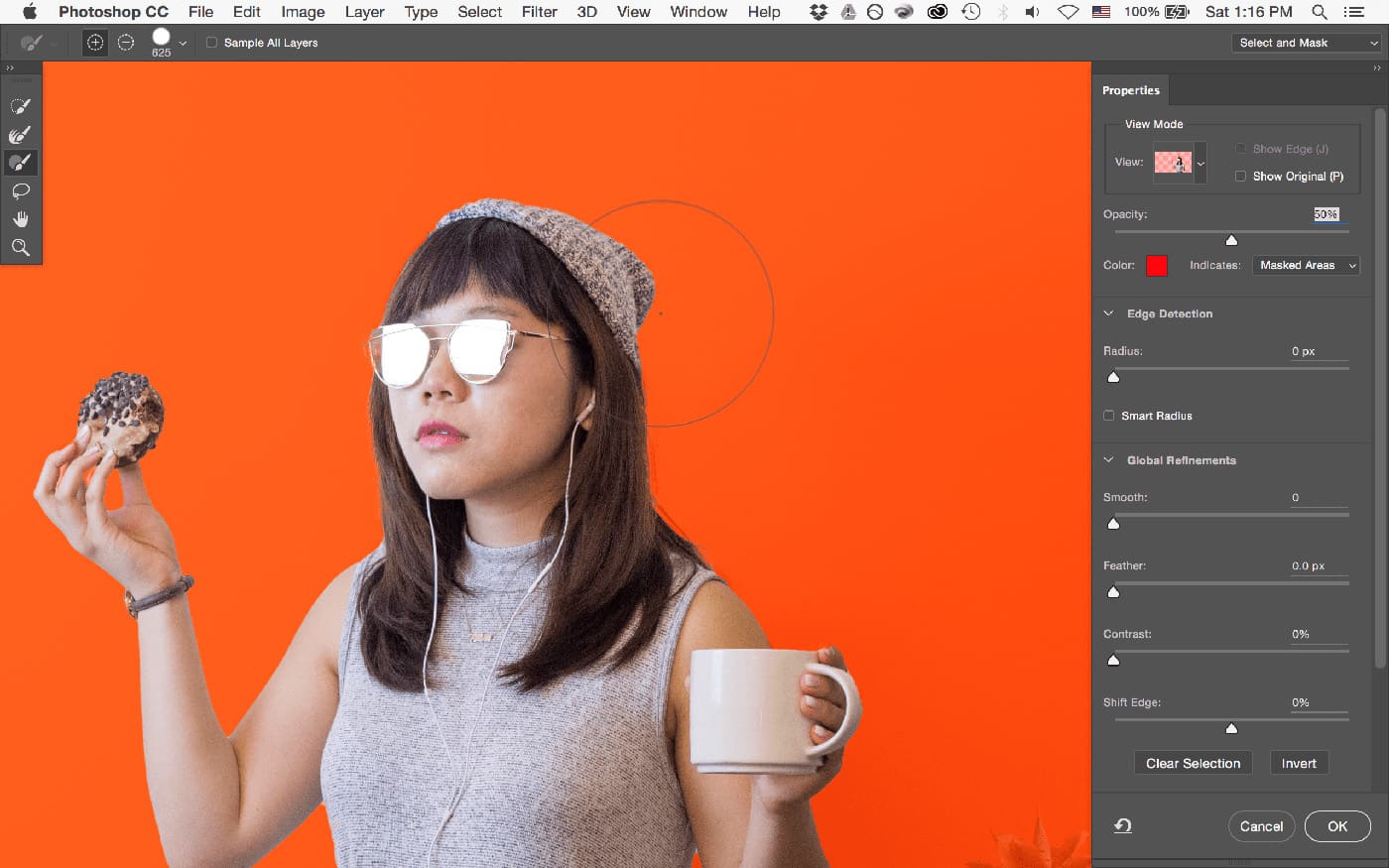Open the Creative Cloud menu bar icon
This screenshot has height=868, width=1389.
[937, 12]
